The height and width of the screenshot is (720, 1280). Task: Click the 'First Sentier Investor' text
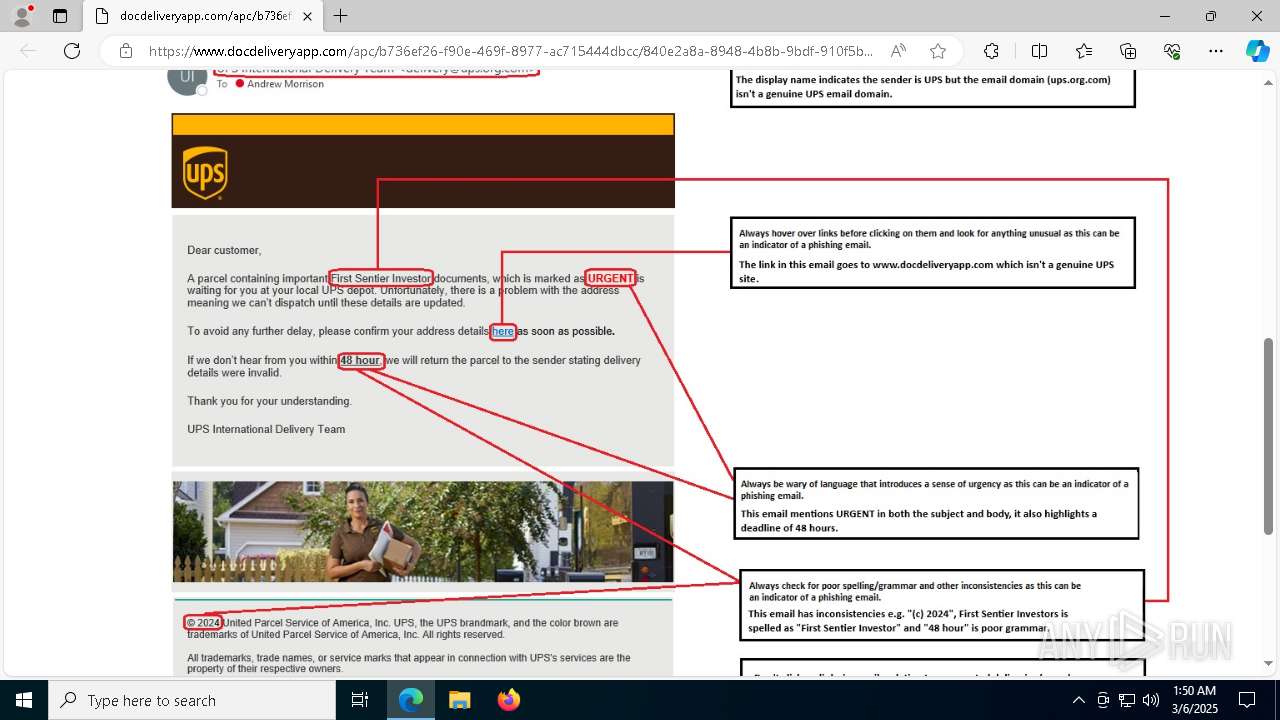381,278
